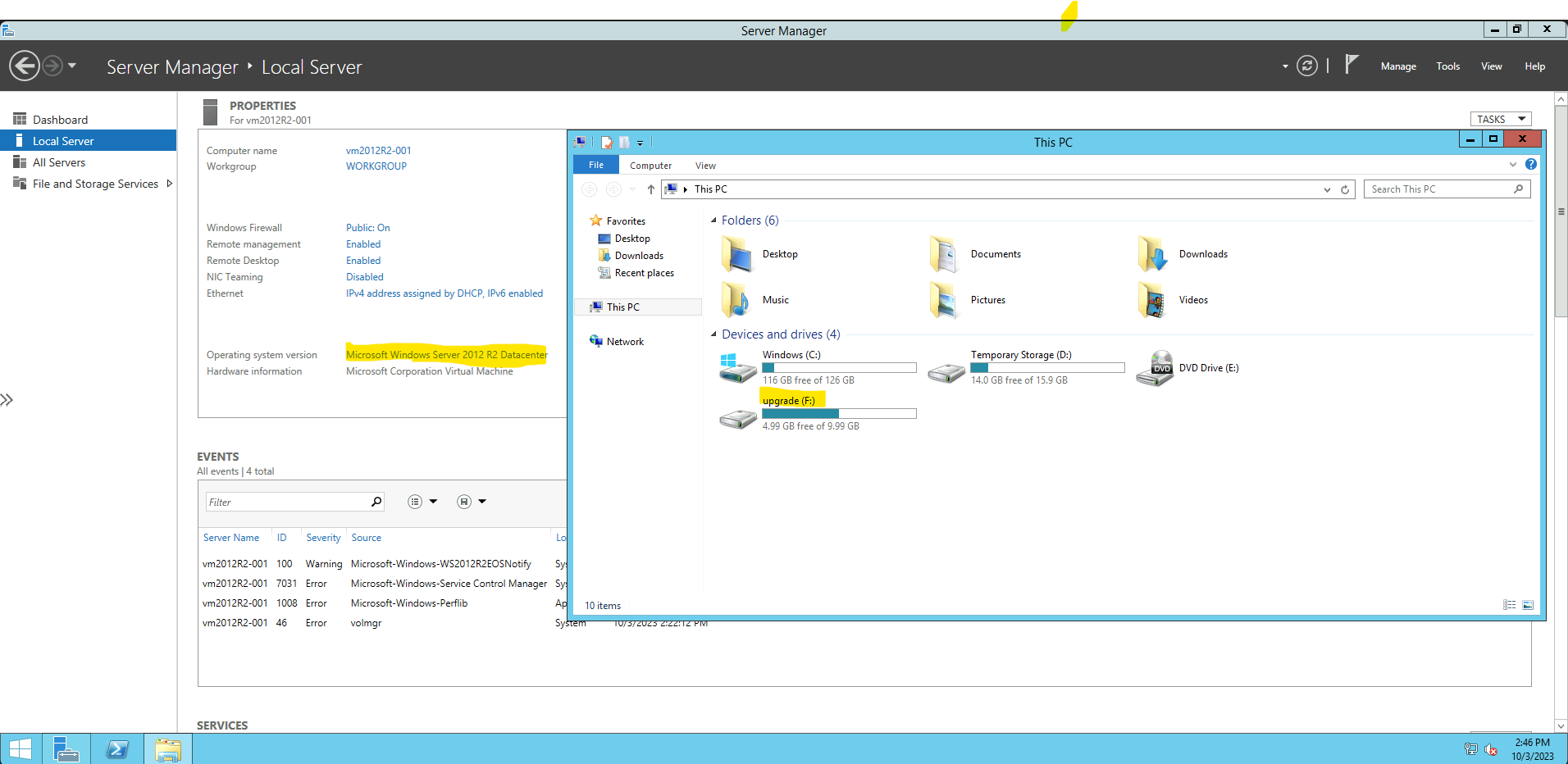Select the Documents folder icon
Screen dimensions: 1568x764
click(945, 254)
